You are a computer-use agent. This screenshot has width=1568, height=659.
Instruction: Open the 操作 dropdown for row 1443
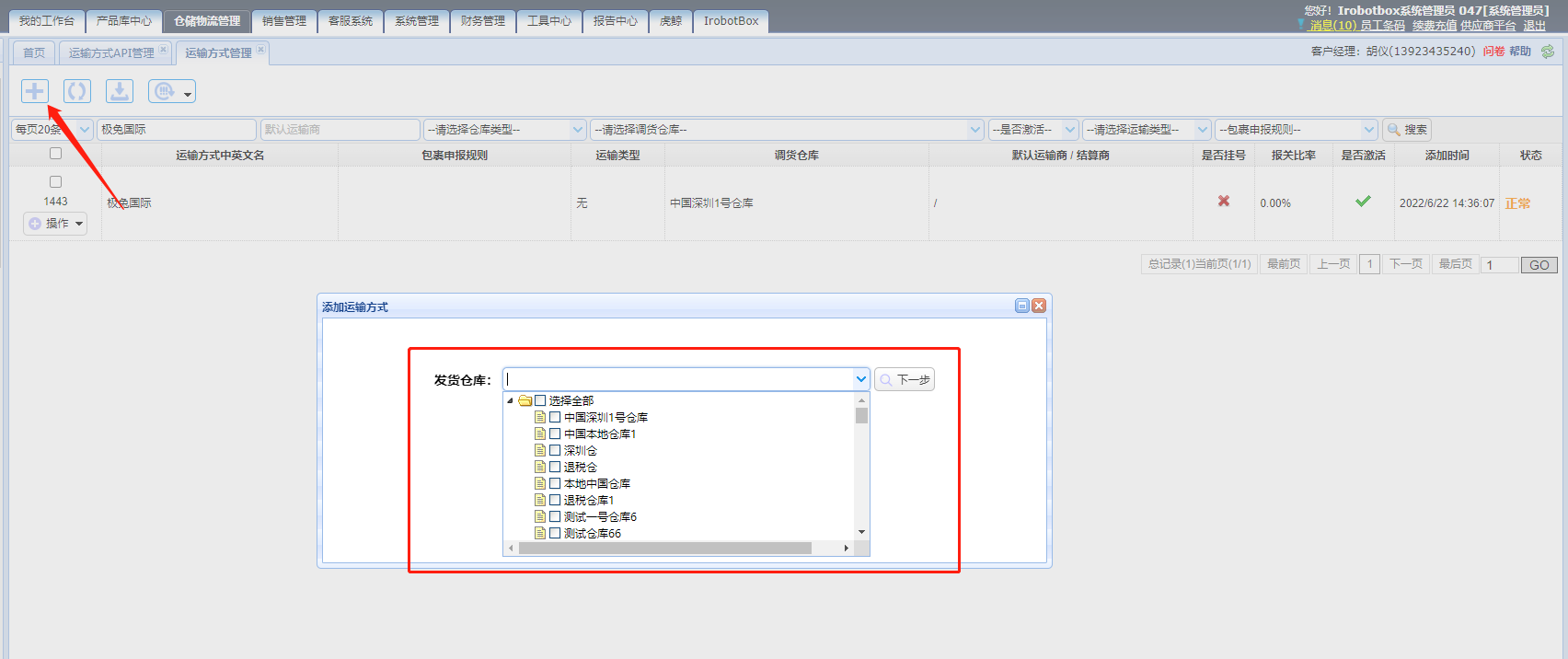55,224
